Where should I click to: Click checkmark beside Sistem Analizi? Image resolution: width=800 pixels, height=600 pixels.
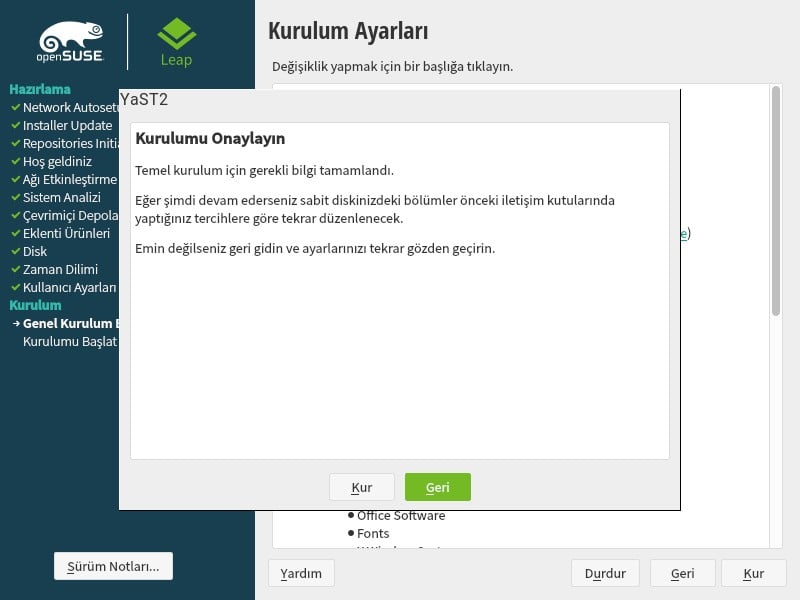click(x=16, y=197)
